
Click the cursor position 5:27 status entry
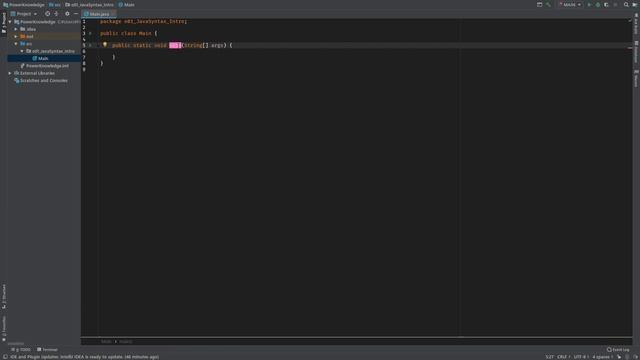click(549, 357)
